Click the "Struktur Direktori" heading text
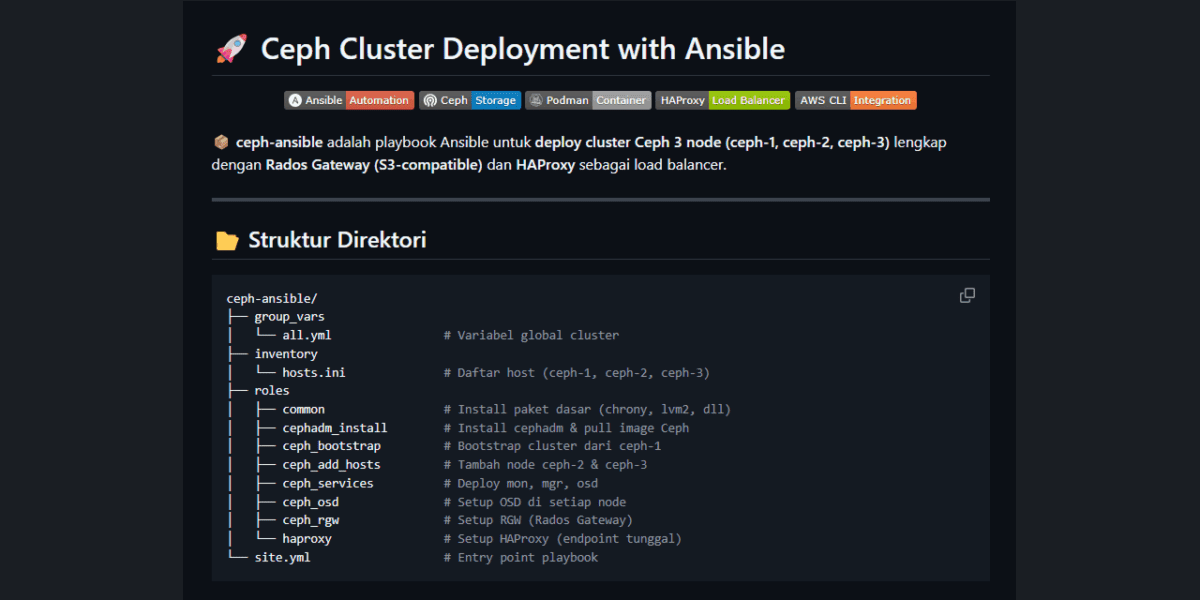The height and width of the screenshot is (600, 1200). point(337,240)
